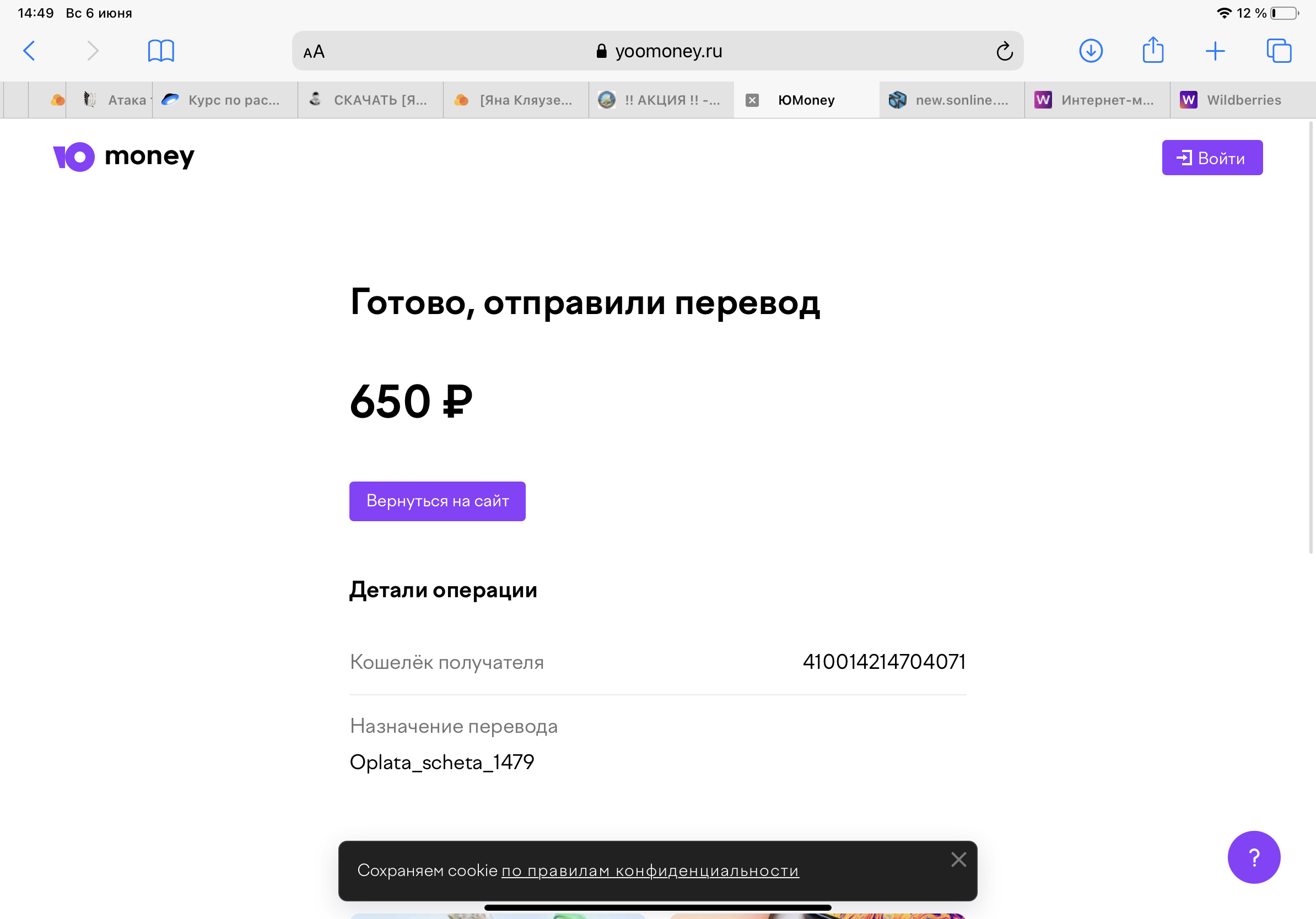Select the !! АКЦИЯ !! tab

[x=661, y=100]
